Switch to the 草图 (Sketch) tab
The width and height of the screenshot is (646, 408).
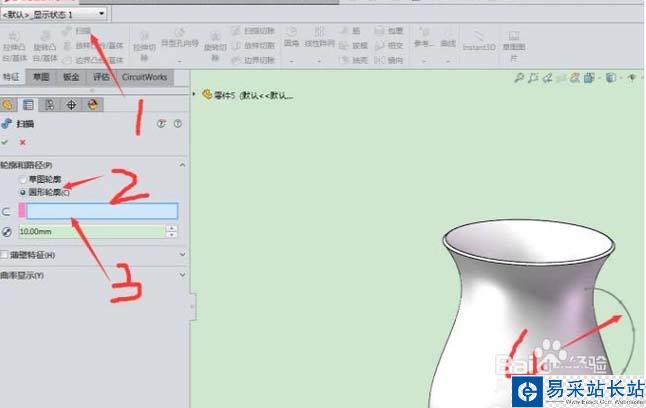41,77
